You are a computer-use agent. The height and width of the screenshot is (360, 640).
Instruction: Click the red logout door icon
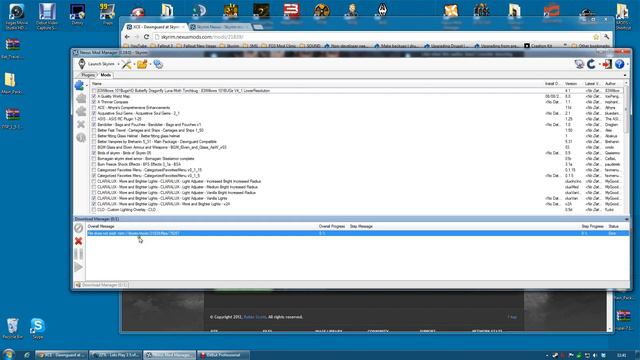click(x=607, y=64)
